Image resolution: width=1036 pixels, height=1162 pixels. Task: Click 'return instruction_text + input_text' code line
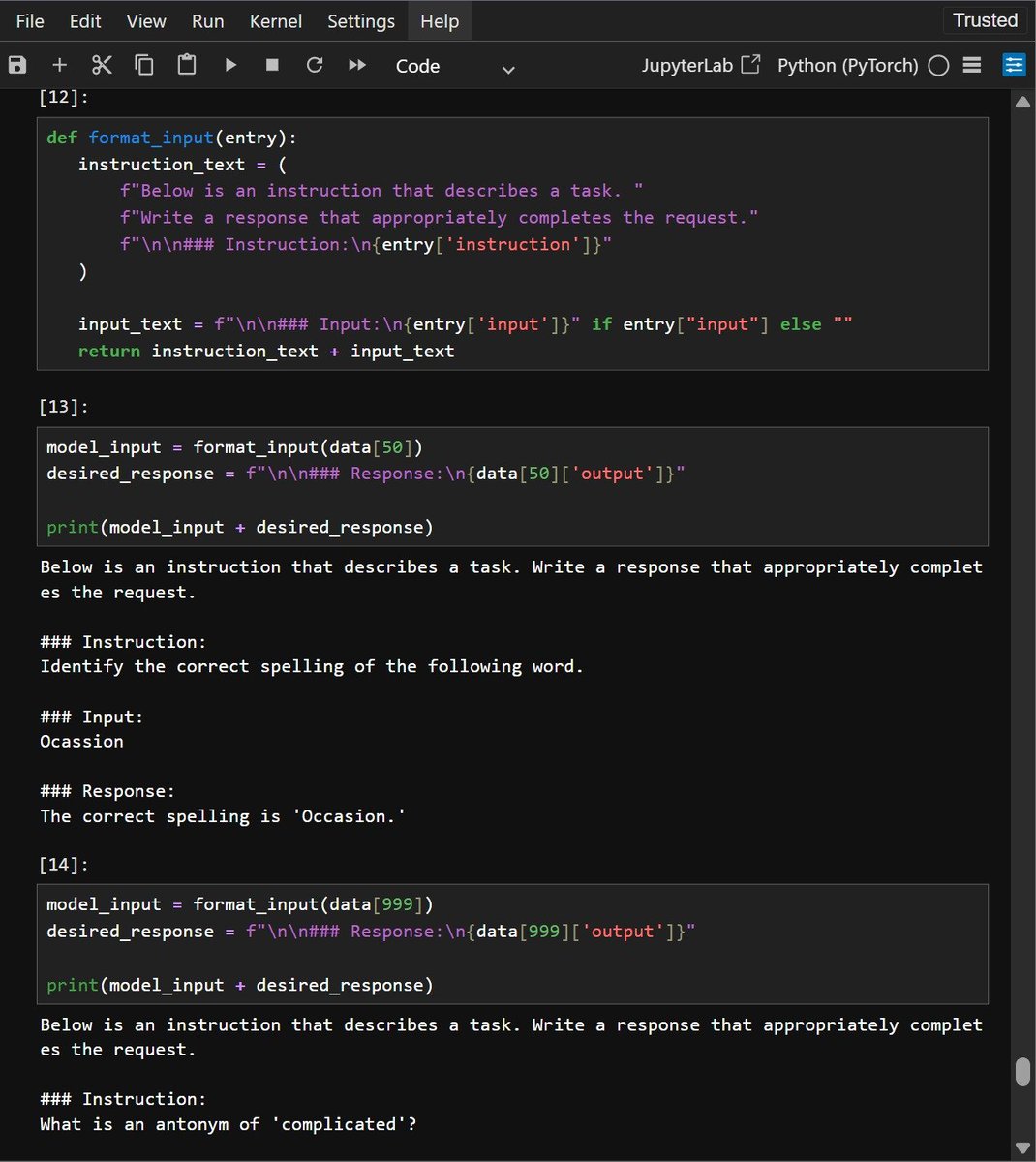pyautogui.click(x=266, y=351)
